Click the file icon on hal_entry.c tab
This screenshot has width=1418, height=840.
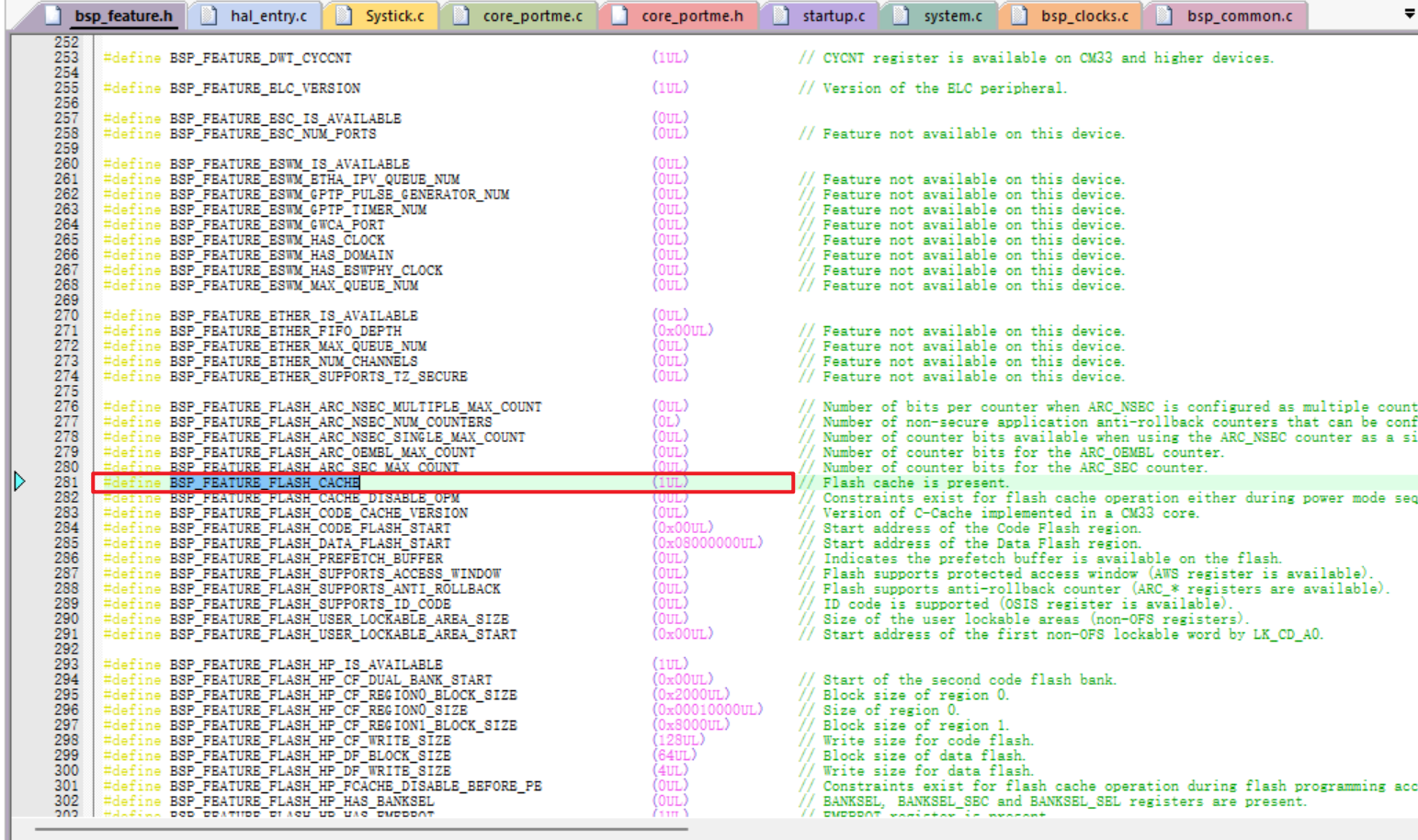[209, 16]
